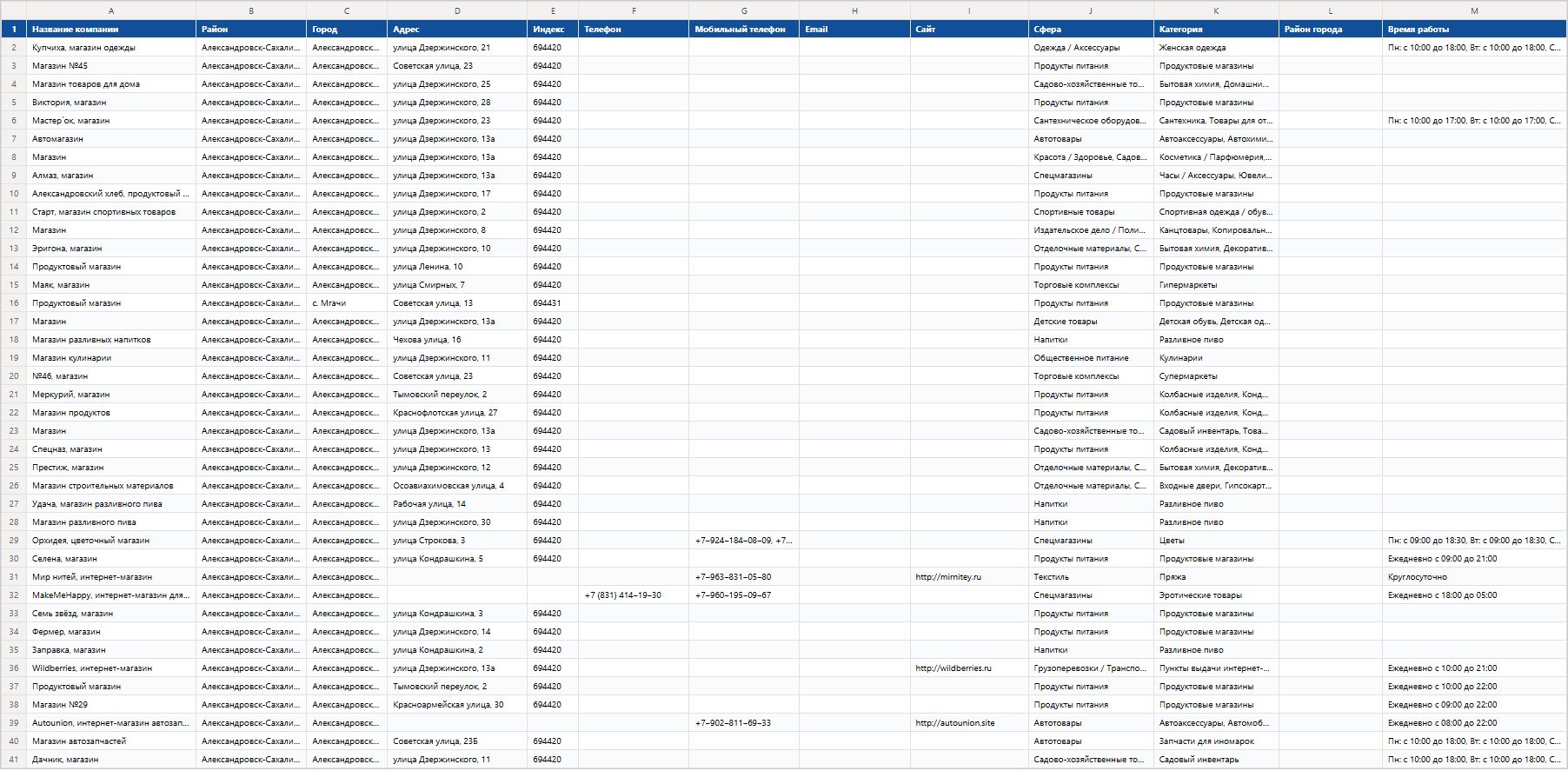Image resolution: width=1568 pixels, height=784 pixels.
Task: Click the 'Краснофлотская улица, 27' address cell
Action: click(457, 413)
